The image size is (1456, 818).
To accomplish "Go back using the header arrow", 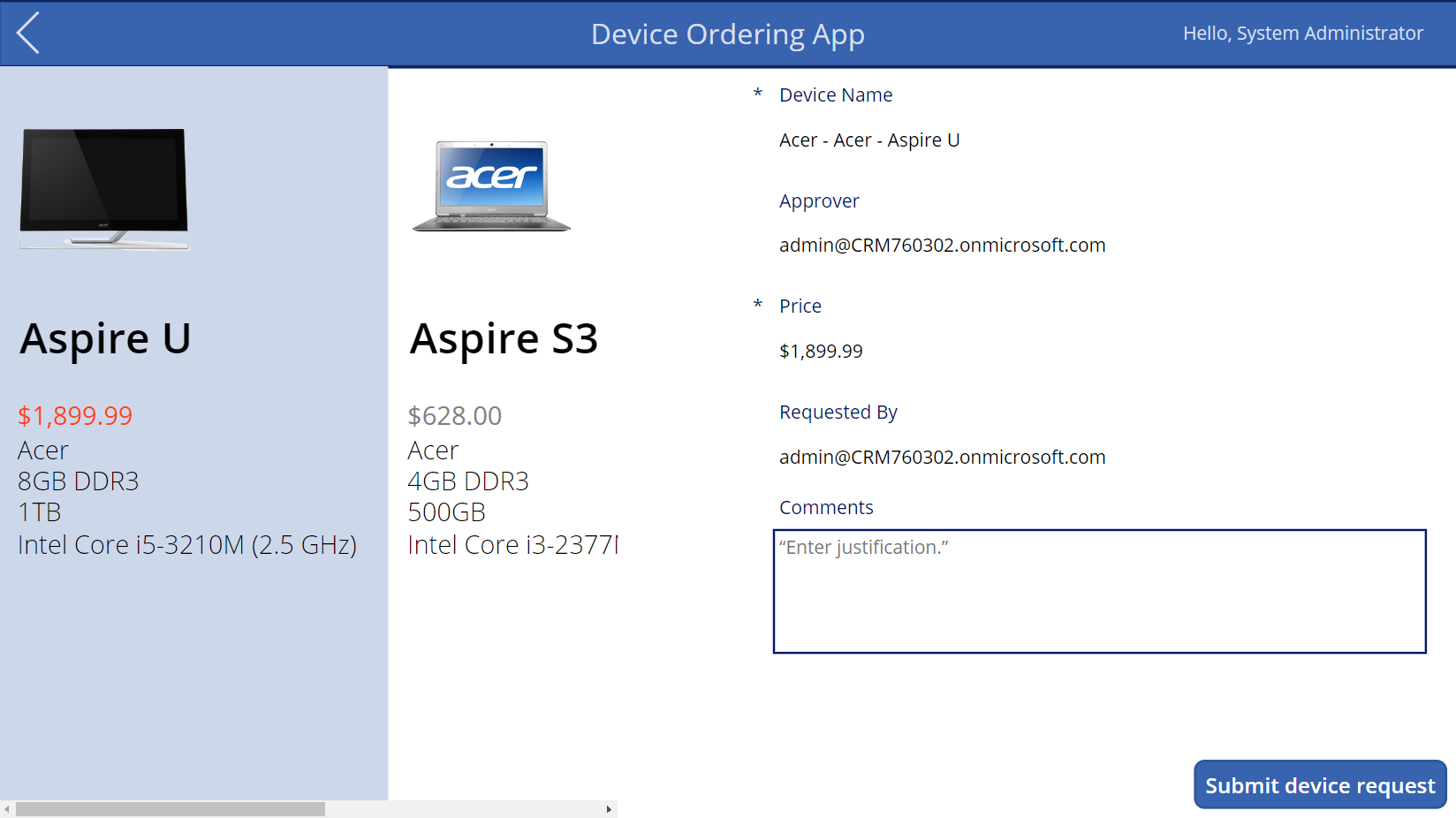I will click(x=28, y=34).
